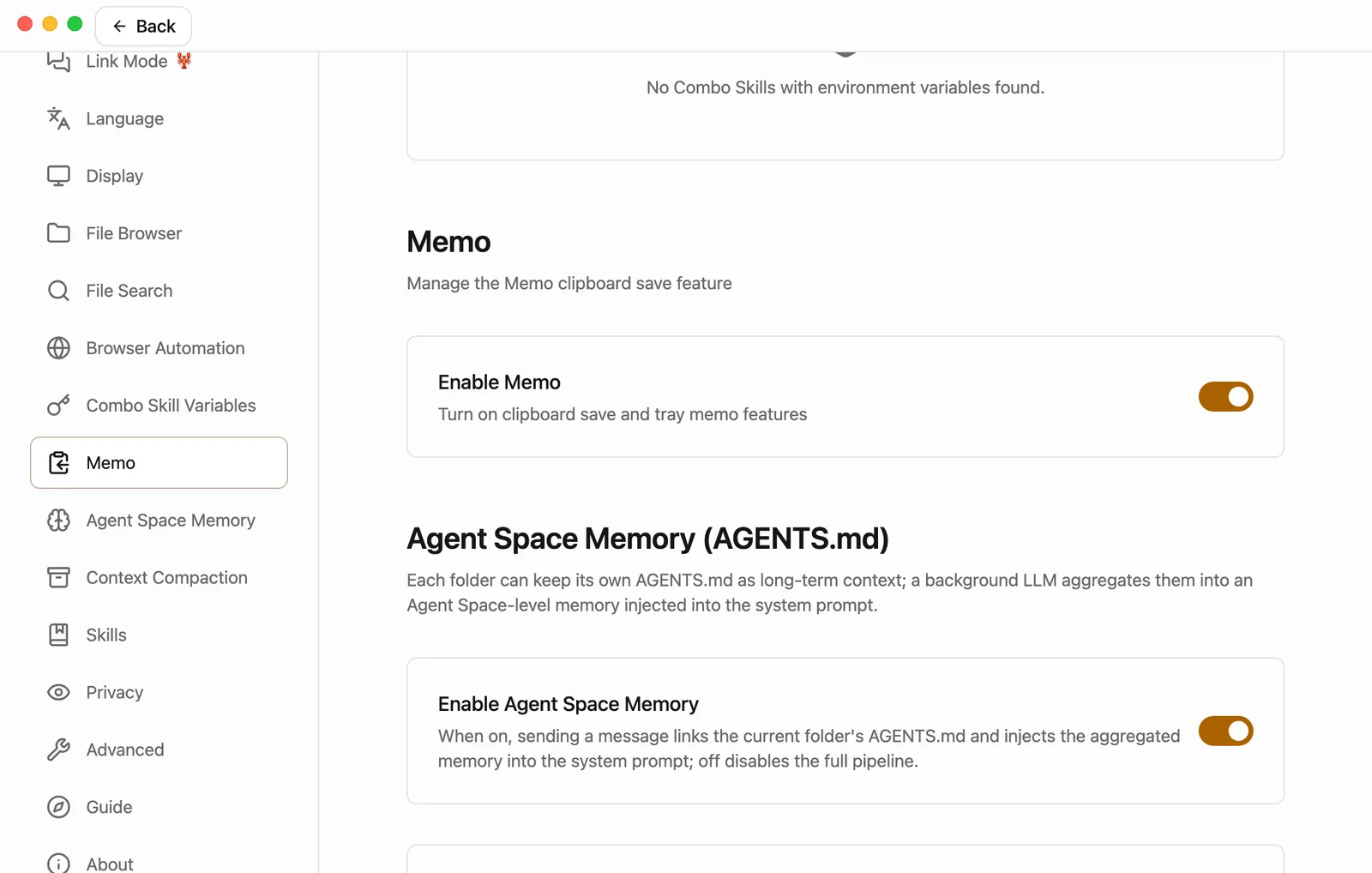Screen dimensions: 1372x873
Task: Click the Guide compass icon
Action: pos(58,807)
